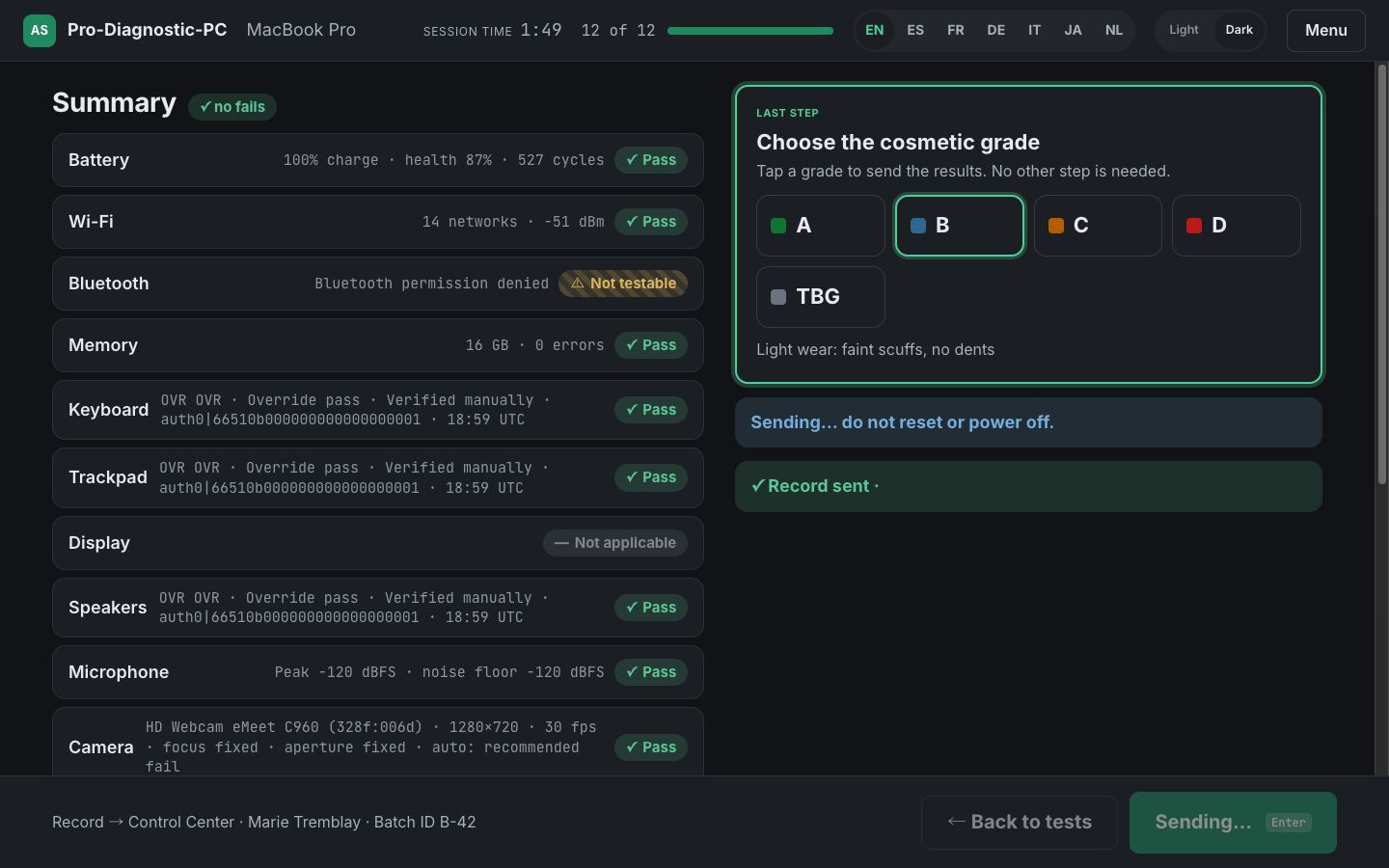1389x868 pixels.
Task: Choose cosmetic grade TBG
Action: click(x=821, y=297)
